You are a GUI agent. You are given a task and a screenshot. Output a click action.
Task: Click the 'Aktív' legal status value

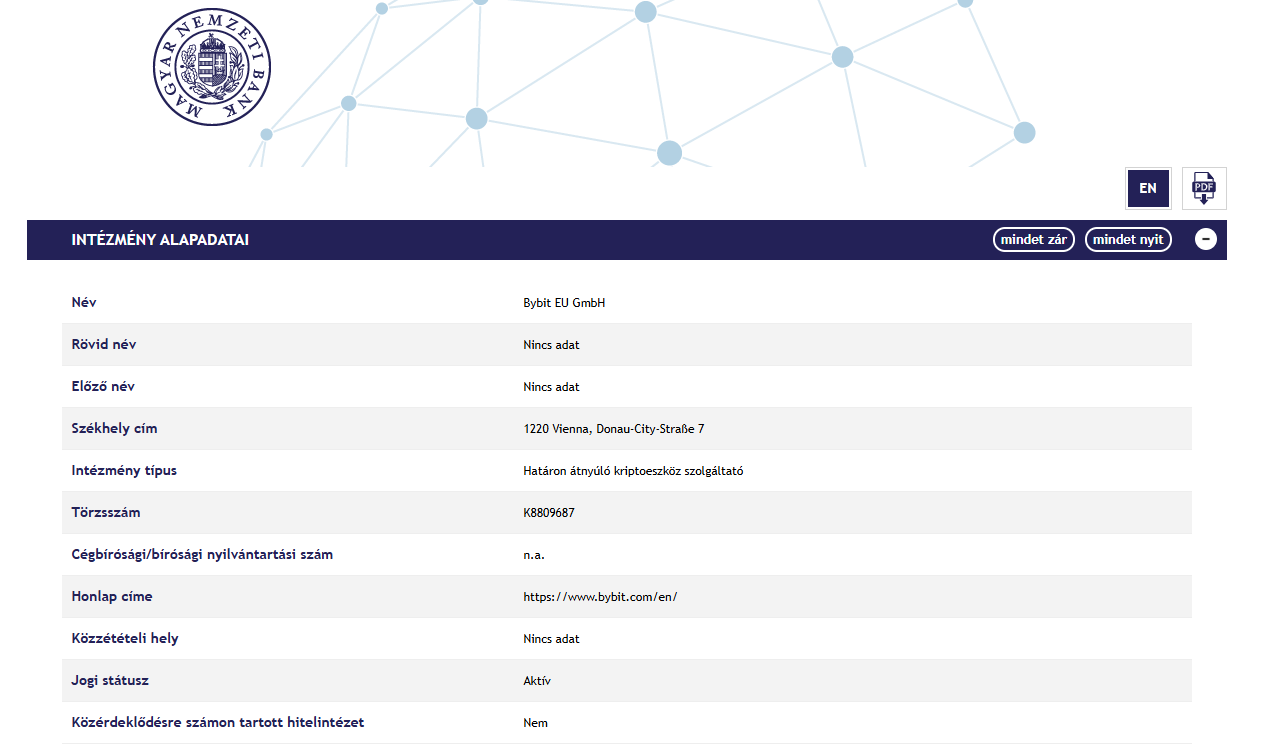pos(537,681)
